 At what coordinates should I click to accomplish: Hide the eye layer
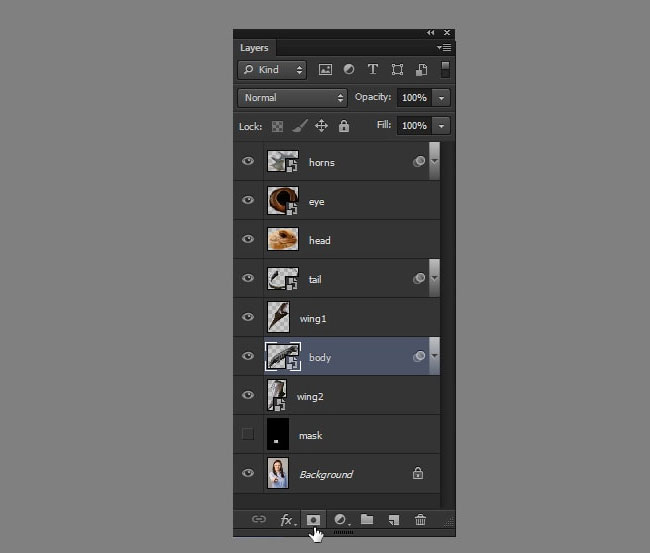point(248,200)
